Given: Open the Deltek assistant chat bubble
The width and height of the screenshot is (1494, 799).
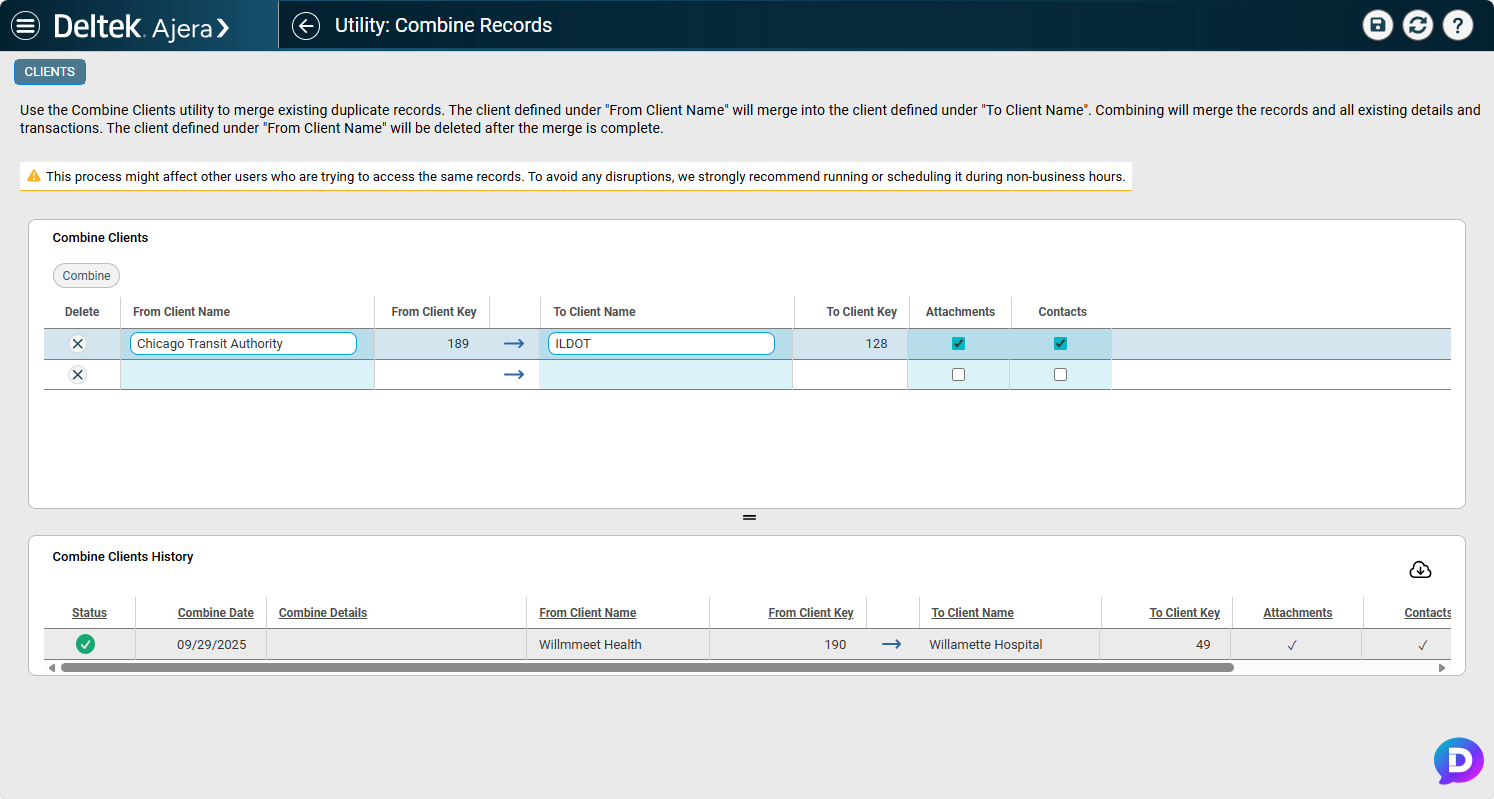Looking at the screenshot, I should point(1458,761).
